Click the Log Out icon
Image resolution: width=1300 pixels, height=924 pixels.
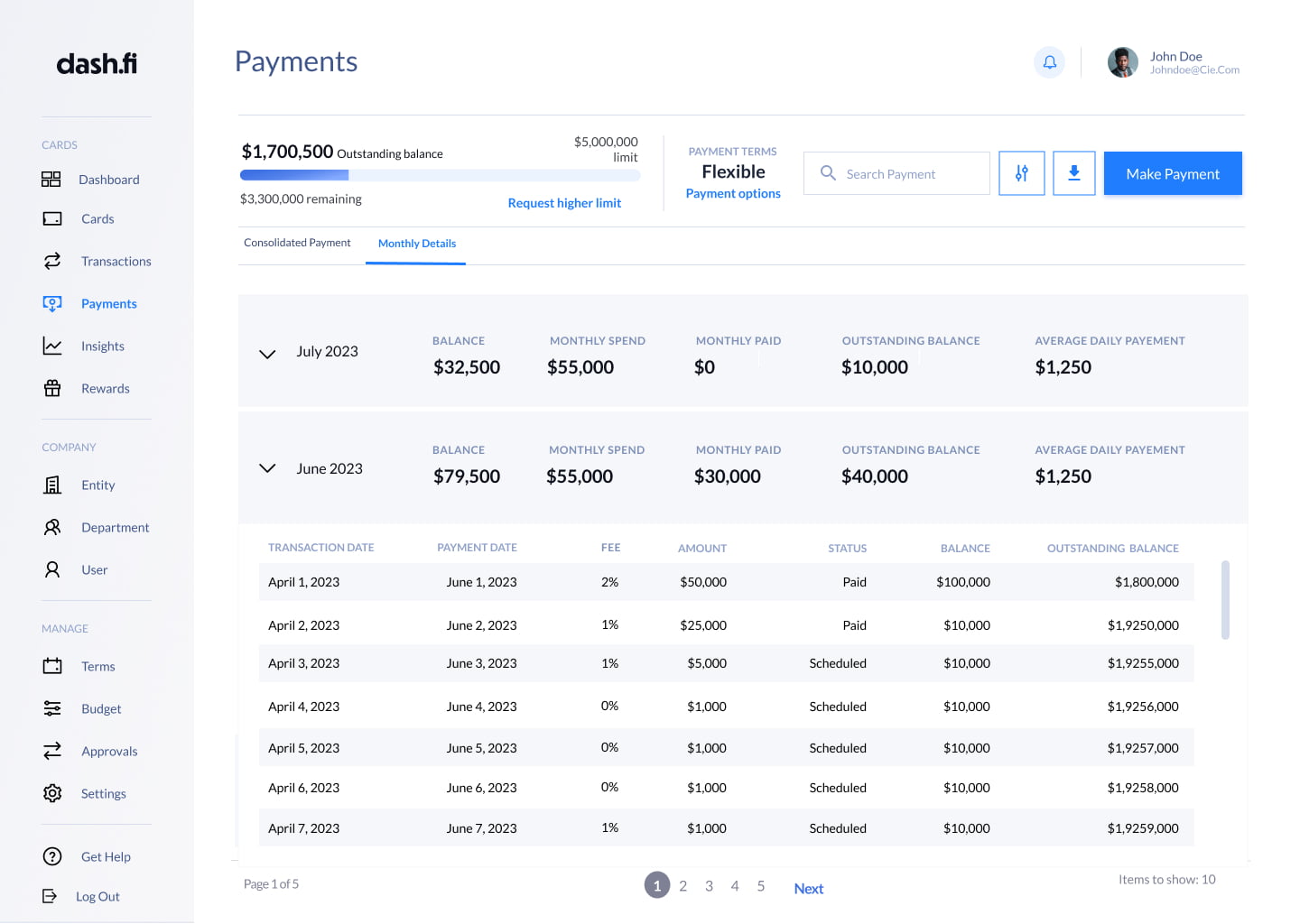pos(50,896)
